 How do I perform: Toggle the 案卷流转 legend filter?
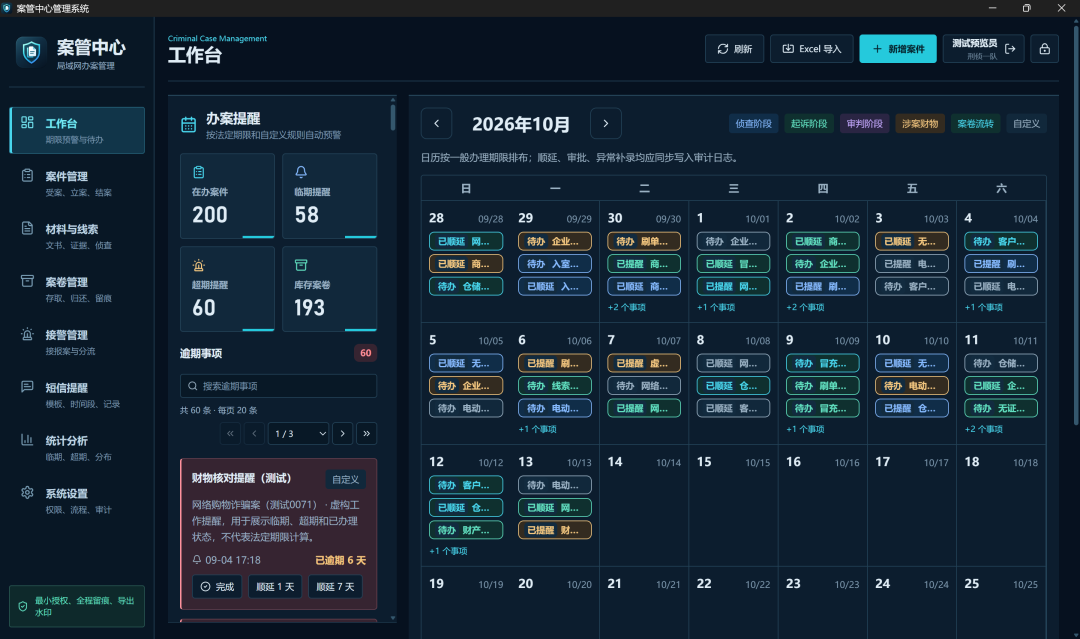975,124
